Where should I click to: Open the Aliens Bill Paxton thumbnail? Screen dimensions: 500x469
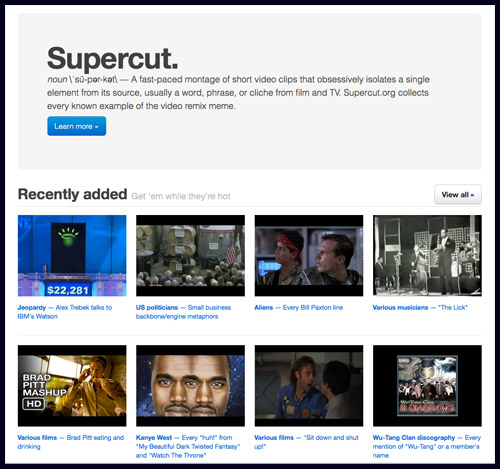pyautogui.click(x=309, y=256)
